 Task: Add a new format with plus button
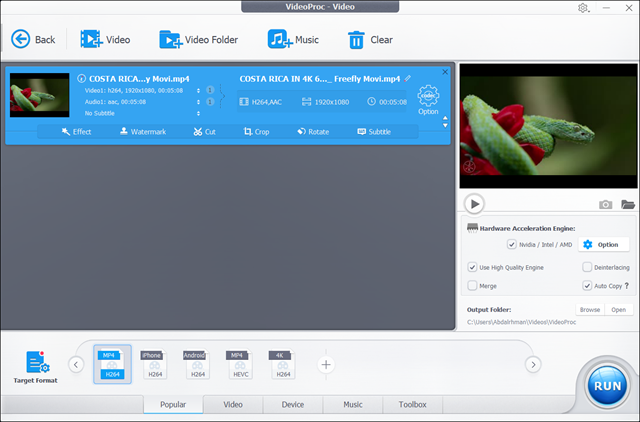click(326, 364)
